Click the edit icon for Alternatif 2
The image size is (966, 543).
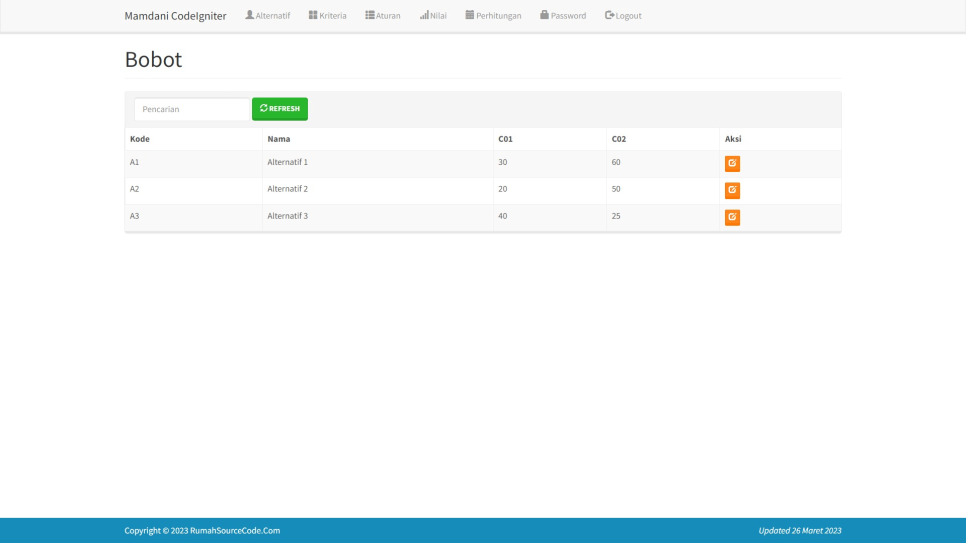pos(732,190)
